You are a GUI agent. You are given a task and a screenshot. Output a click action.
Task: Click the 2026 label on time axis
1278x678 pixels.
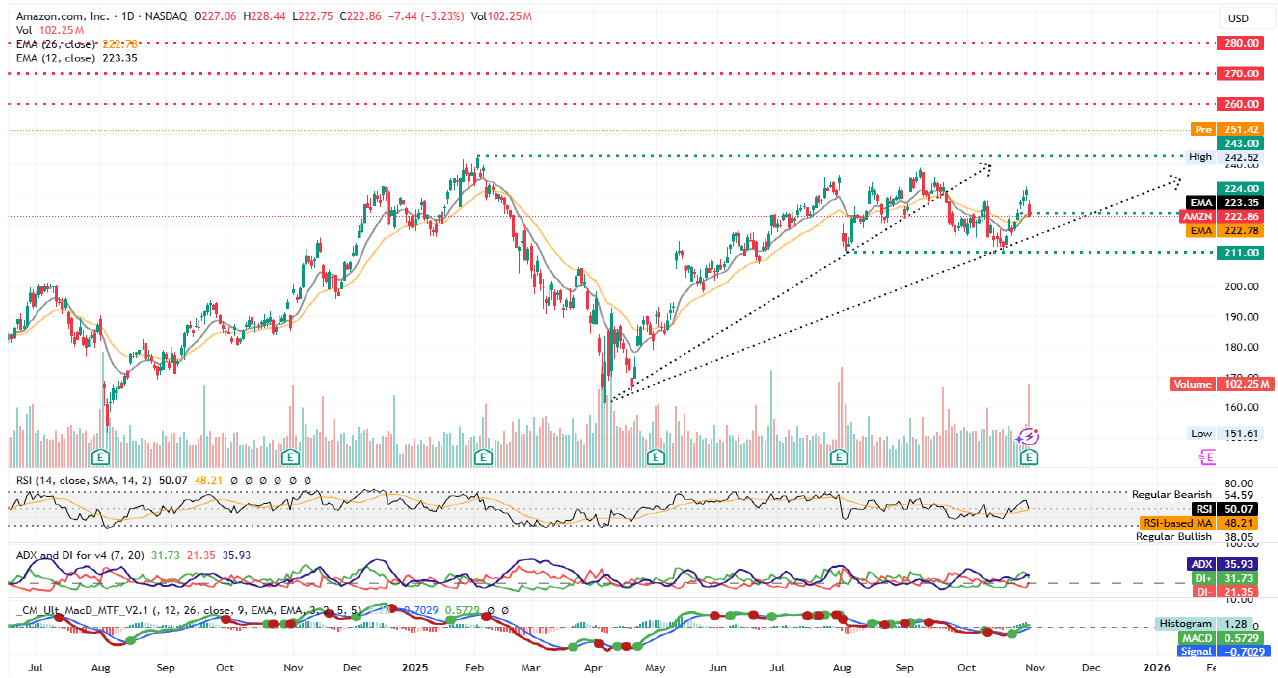click(x=1155, y=665)
